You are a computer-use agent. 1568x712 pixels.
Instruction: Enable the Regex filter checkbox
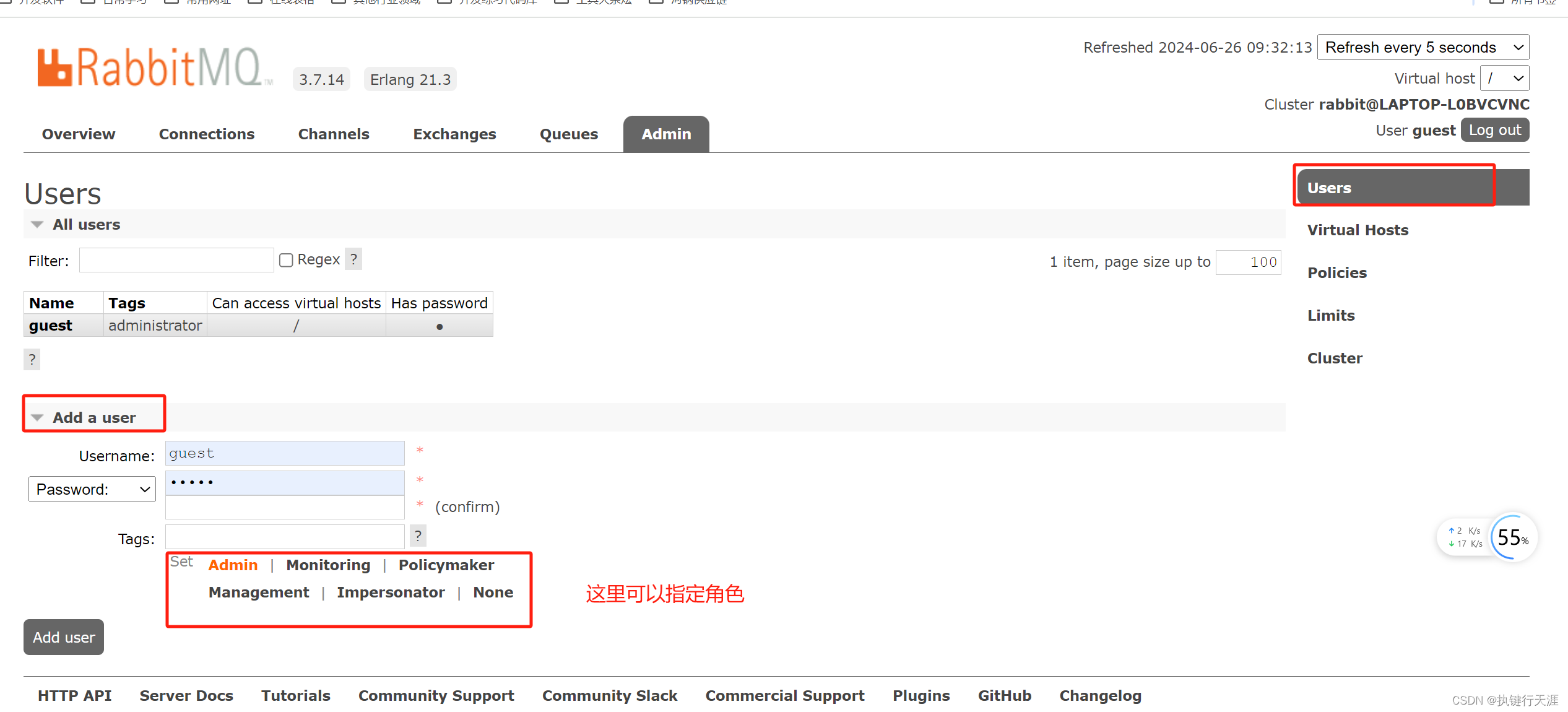pyautogui.click(x=286, y=260)
